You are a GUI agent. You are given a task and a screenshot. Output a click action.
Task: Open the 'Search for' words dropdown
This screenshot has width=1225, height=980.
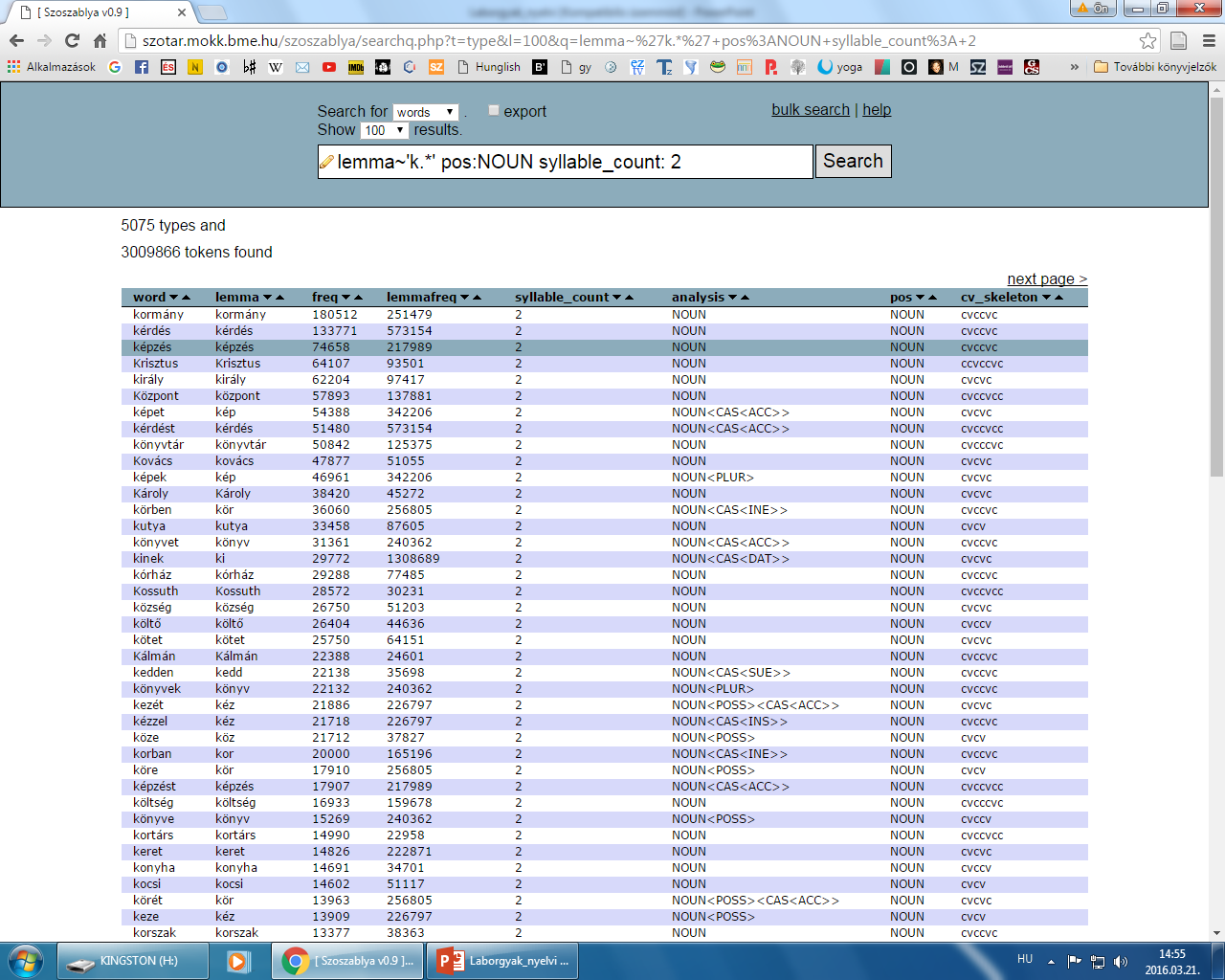(426, 112)
